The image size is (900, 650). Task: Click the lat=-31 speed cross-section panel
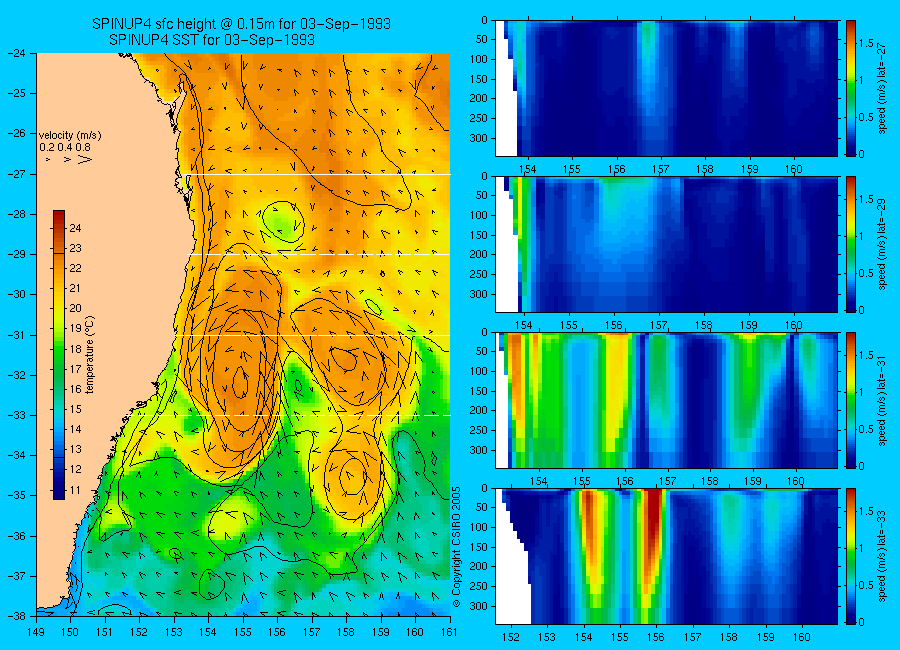(666, 400)
